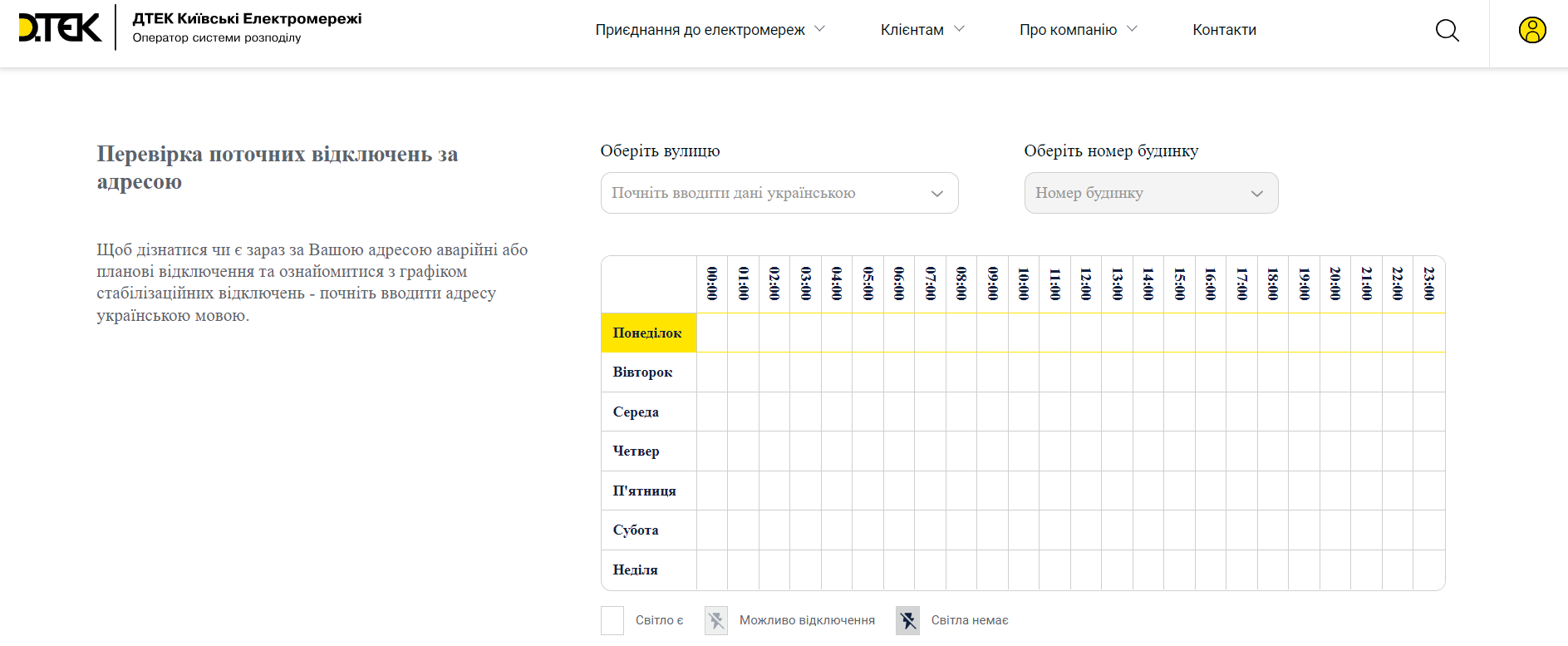This screenshot has height=646, width=1568.
Task: Click chevron next to 'Про компанію'
Action: [x=1132, y=29]
